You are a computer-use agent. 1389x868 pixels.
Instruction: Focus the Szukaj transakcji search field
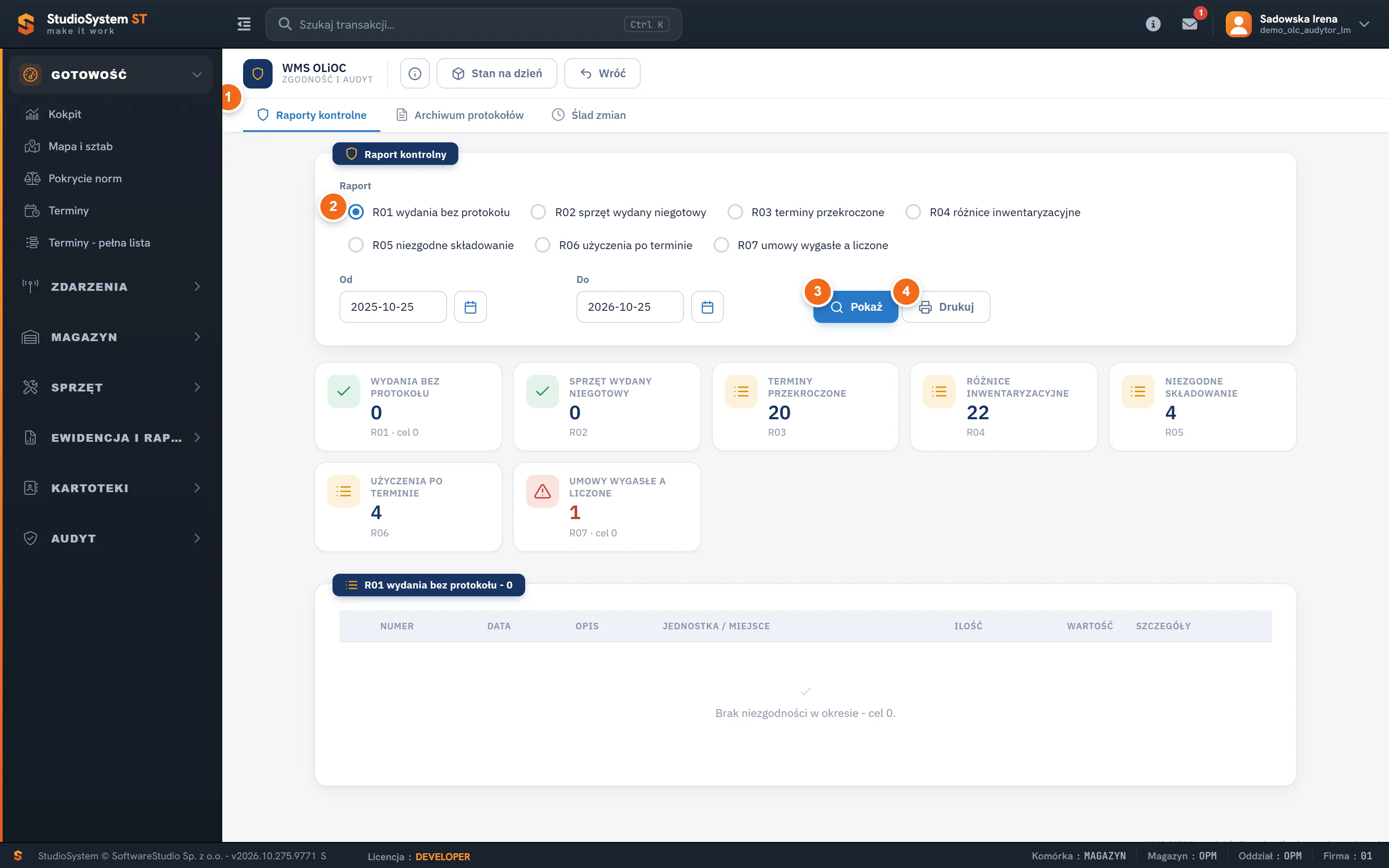474,24
